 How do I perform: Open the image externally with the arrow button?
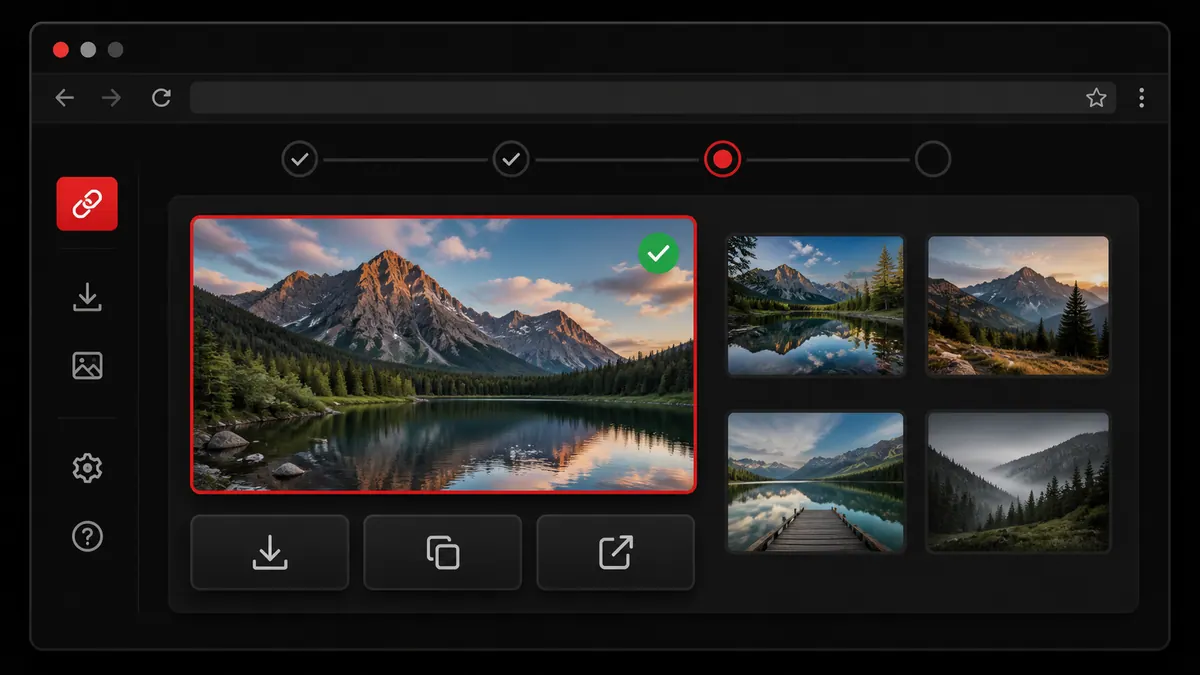616,552
